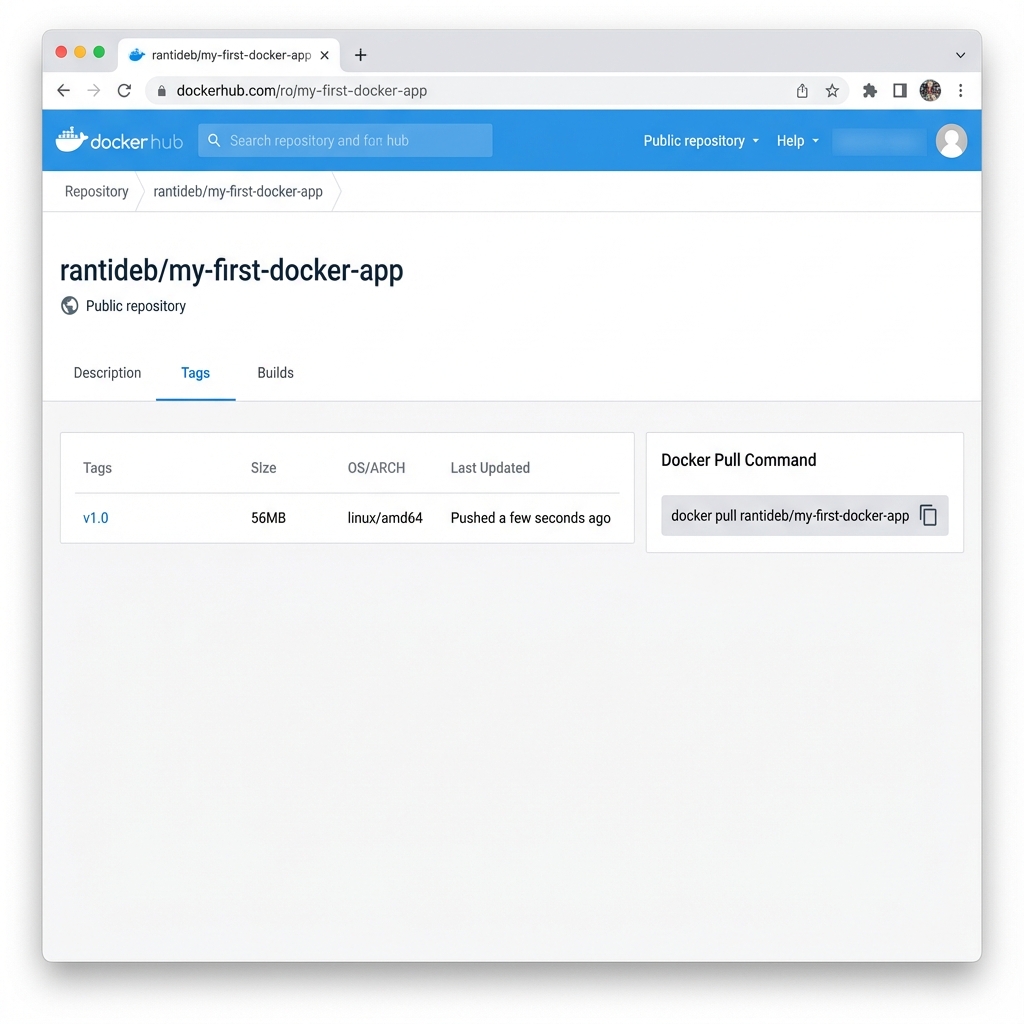
Task: Switch to the Builds tab
Action: (x=275, y=373)
